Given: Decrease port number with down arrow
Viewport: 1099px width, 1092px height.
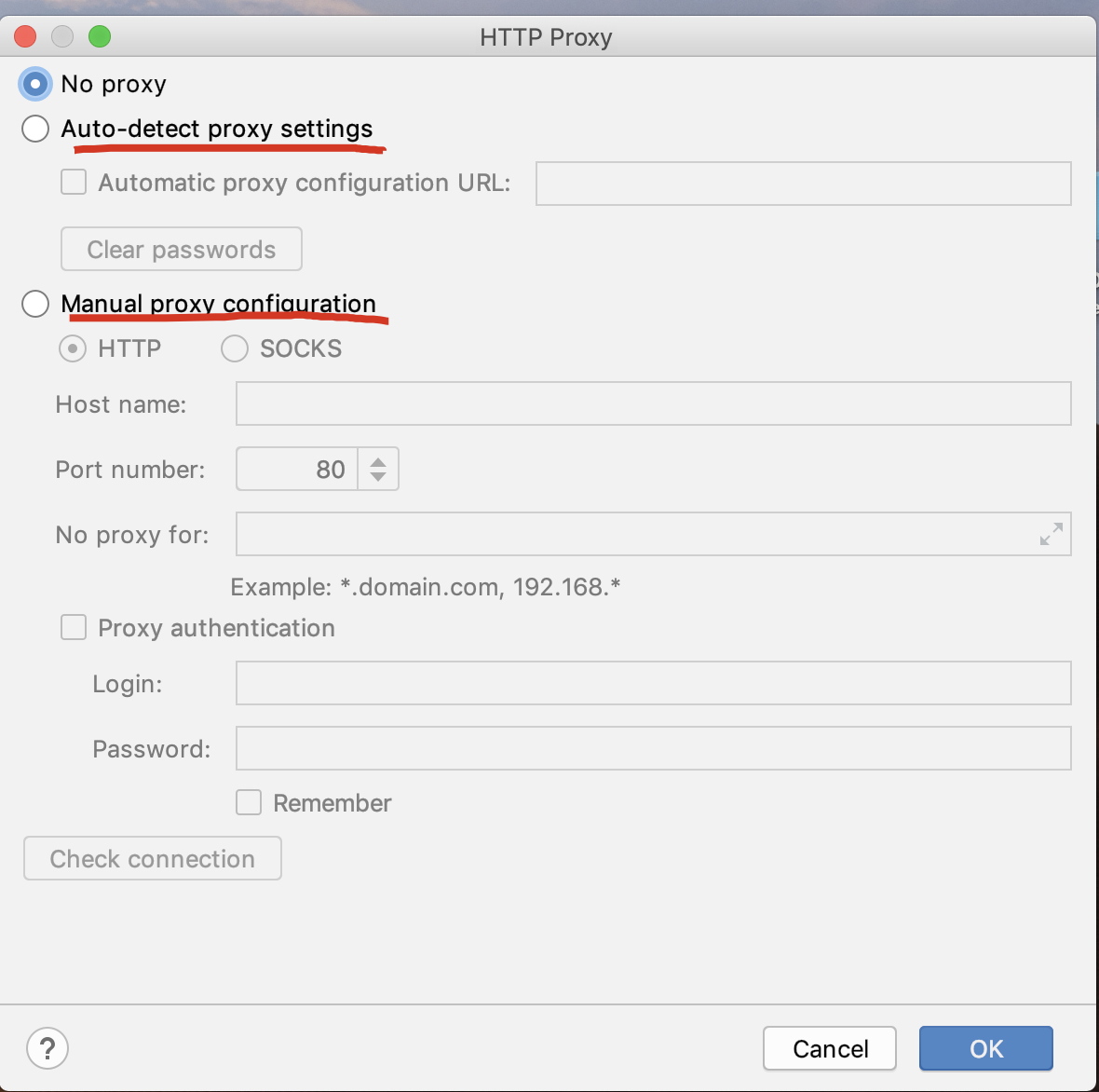Looking at the screenshot, I should pos(378,476).
